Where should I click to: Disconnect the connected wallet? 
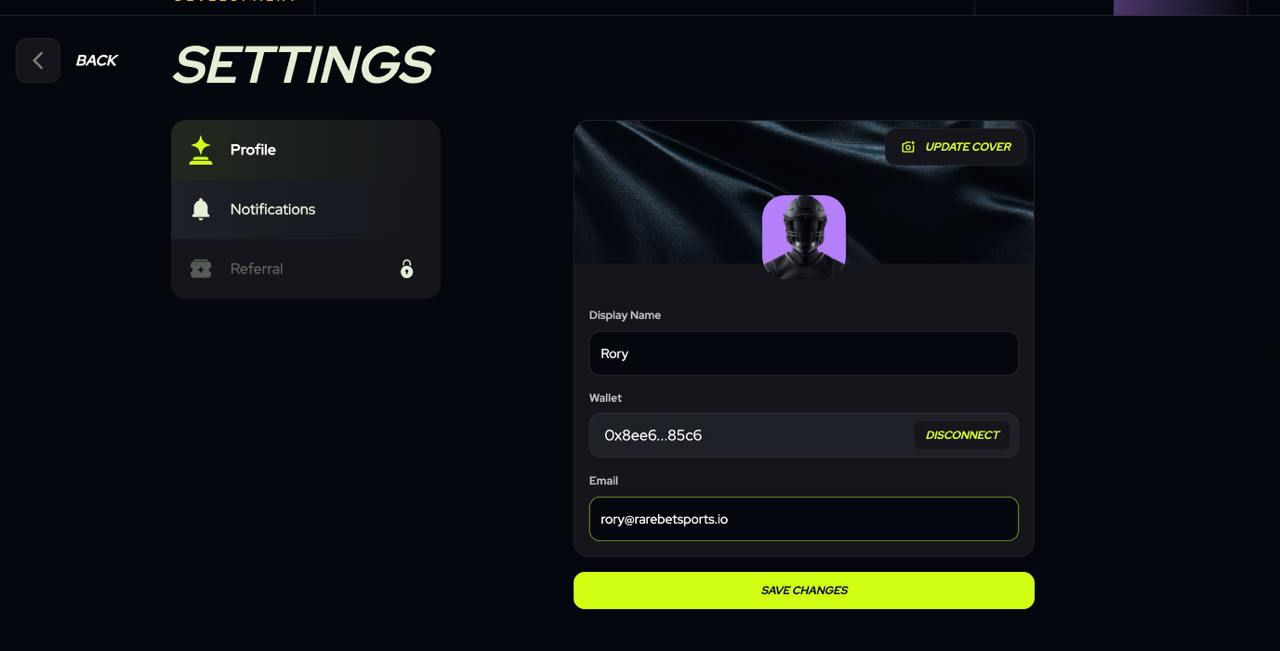(x=962, y=435)
